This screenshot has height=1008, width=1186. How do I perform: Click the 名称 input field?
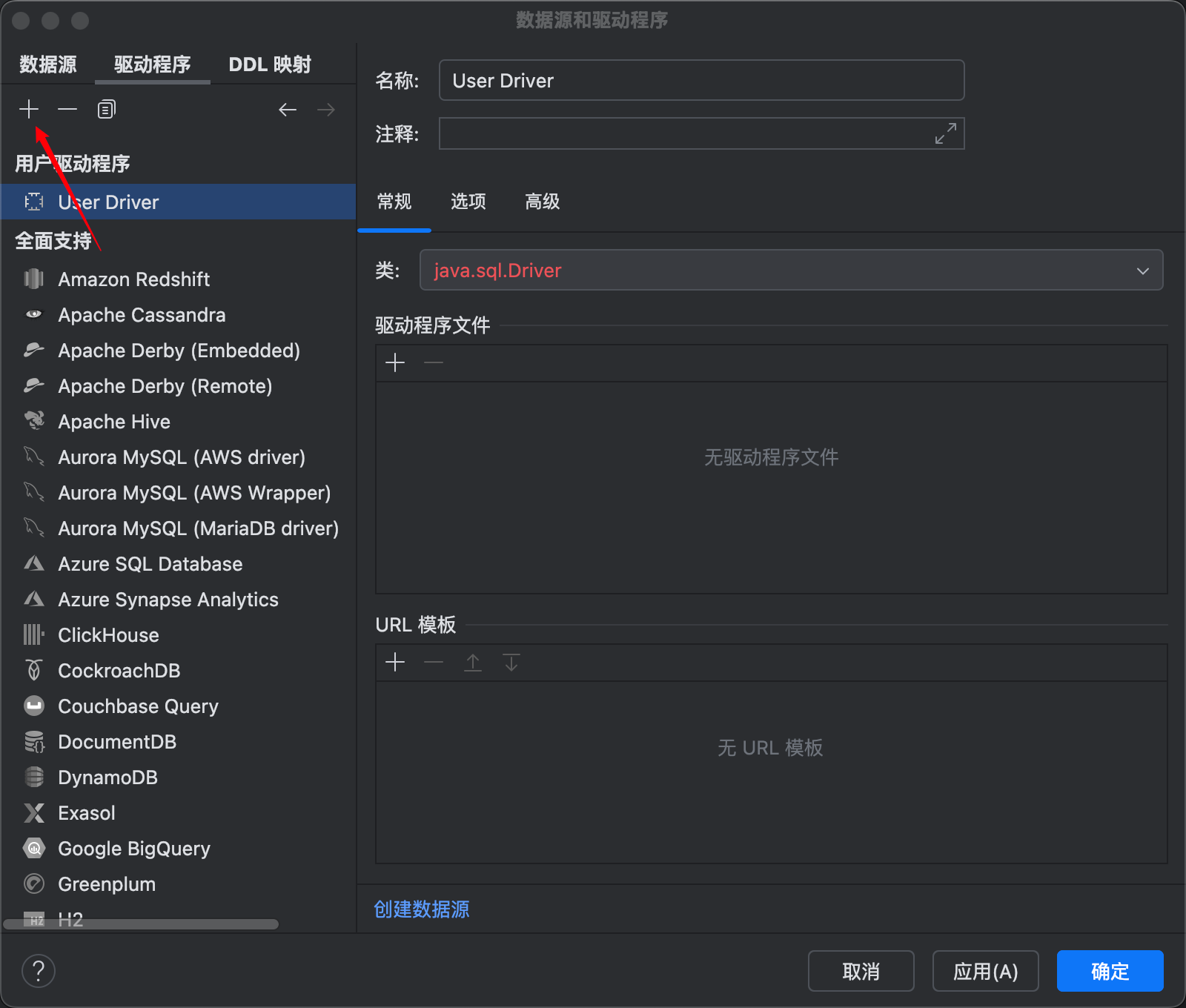700,81
